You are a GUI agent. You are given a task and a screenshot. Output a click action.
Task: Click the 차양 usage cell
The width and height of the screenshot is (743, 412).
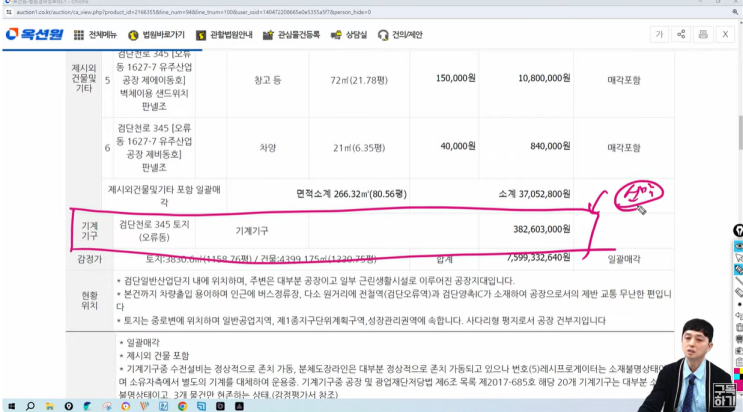[268, 148]
